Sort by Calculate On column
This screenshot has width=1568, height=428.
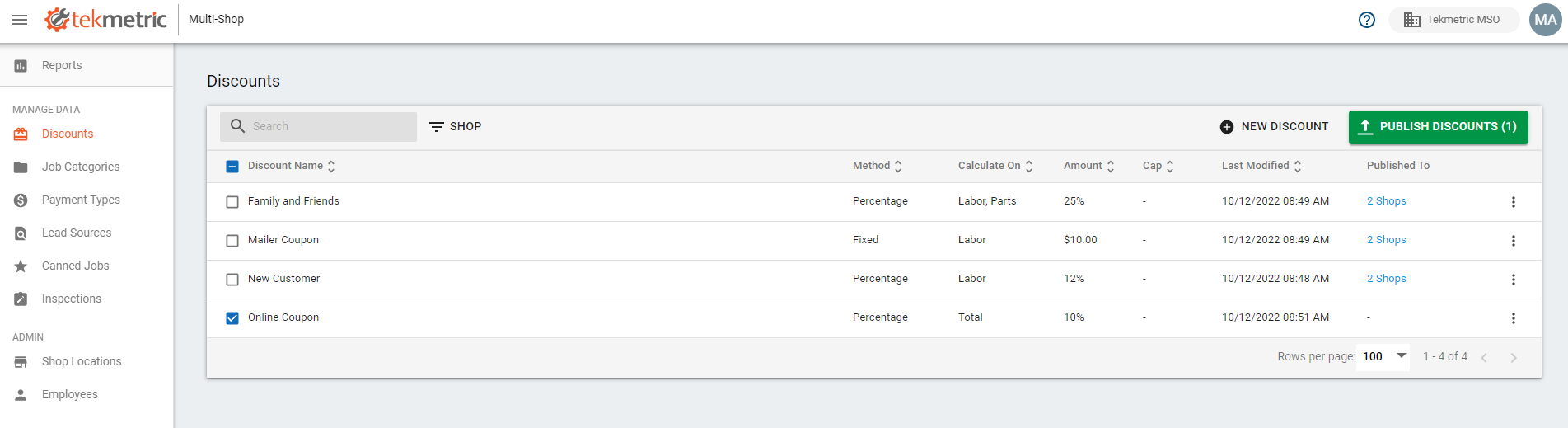(995, 166)
